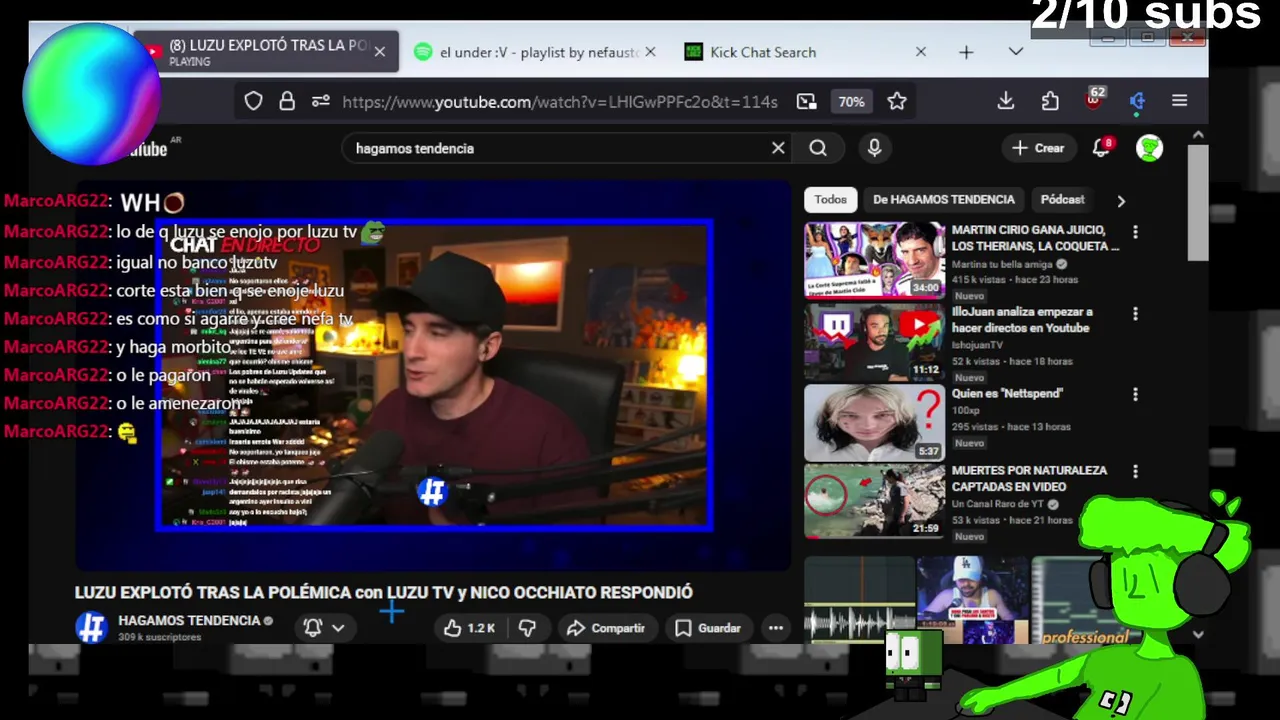Click the IlloJuan analiza empezar title
The width and height of the screenshot is (1280, 720).
click(1022, 320)
